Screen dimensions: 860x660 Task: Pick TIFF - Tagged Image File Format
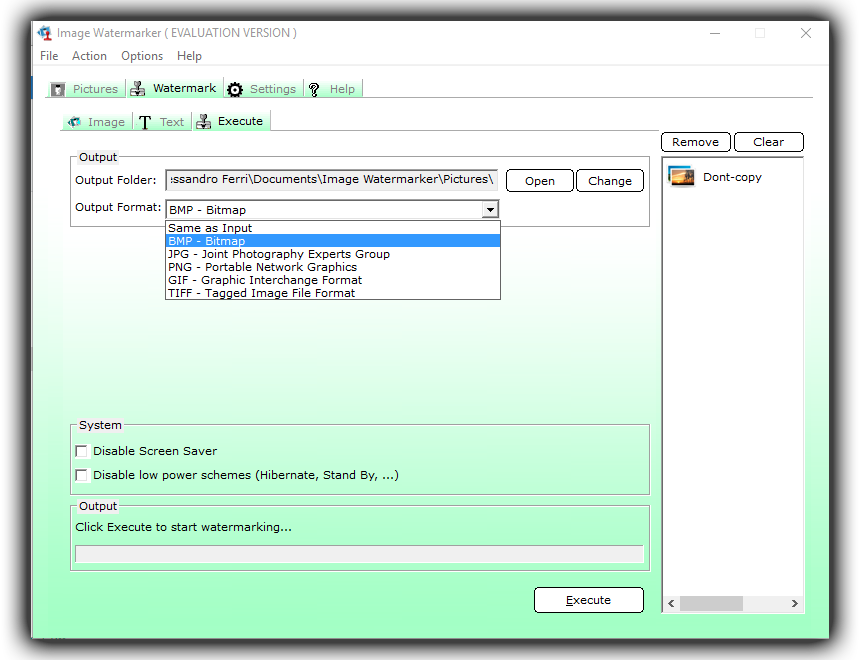coord(332,293)
